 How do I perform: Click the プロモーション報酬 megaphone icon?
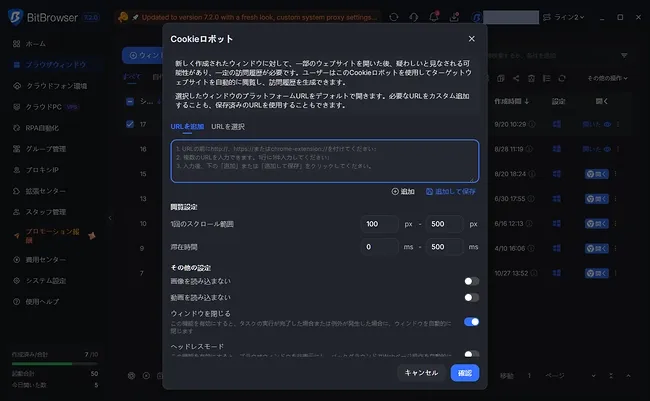(17, 236)
